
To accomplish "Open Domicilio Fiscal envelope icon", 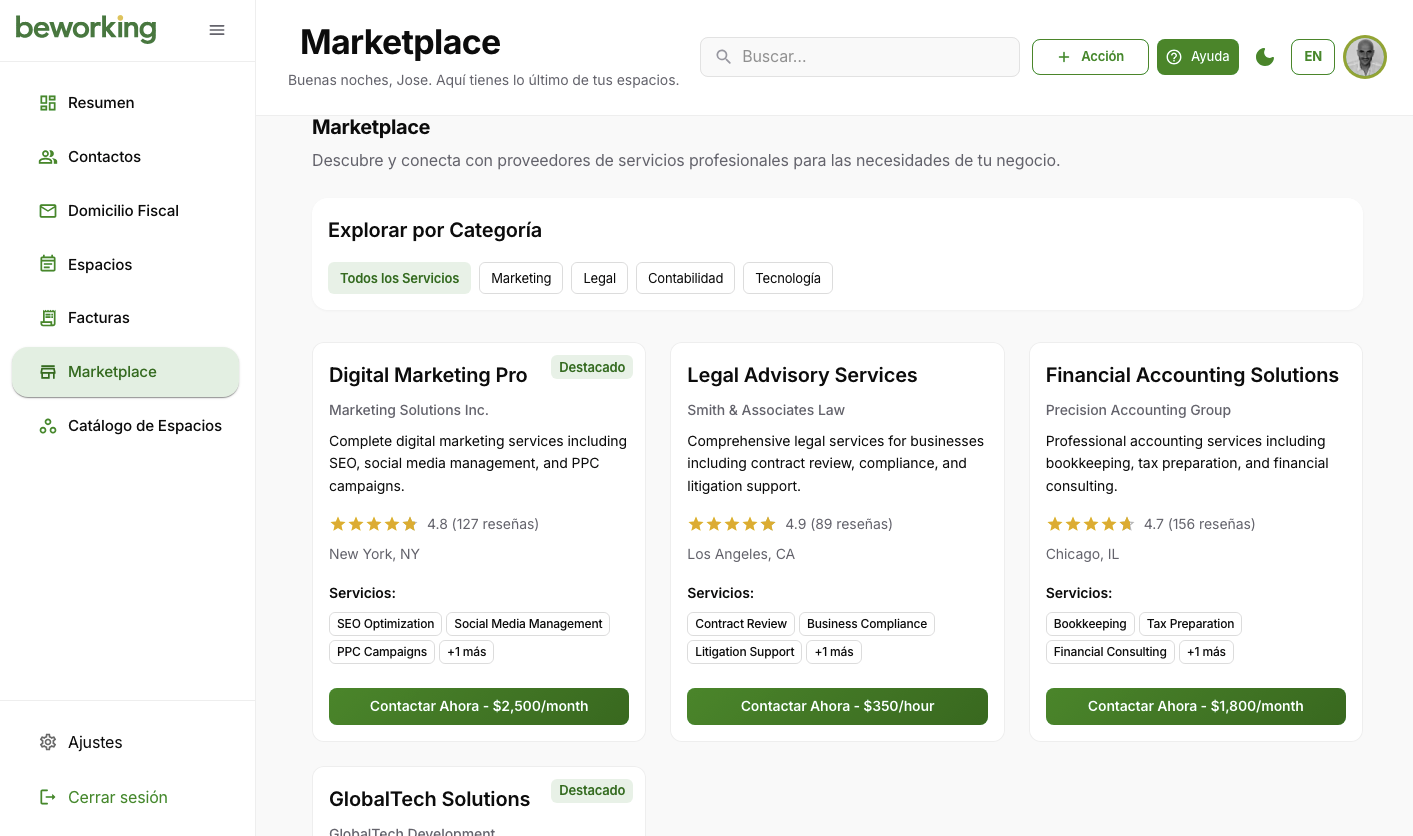I will click(47, 210).
